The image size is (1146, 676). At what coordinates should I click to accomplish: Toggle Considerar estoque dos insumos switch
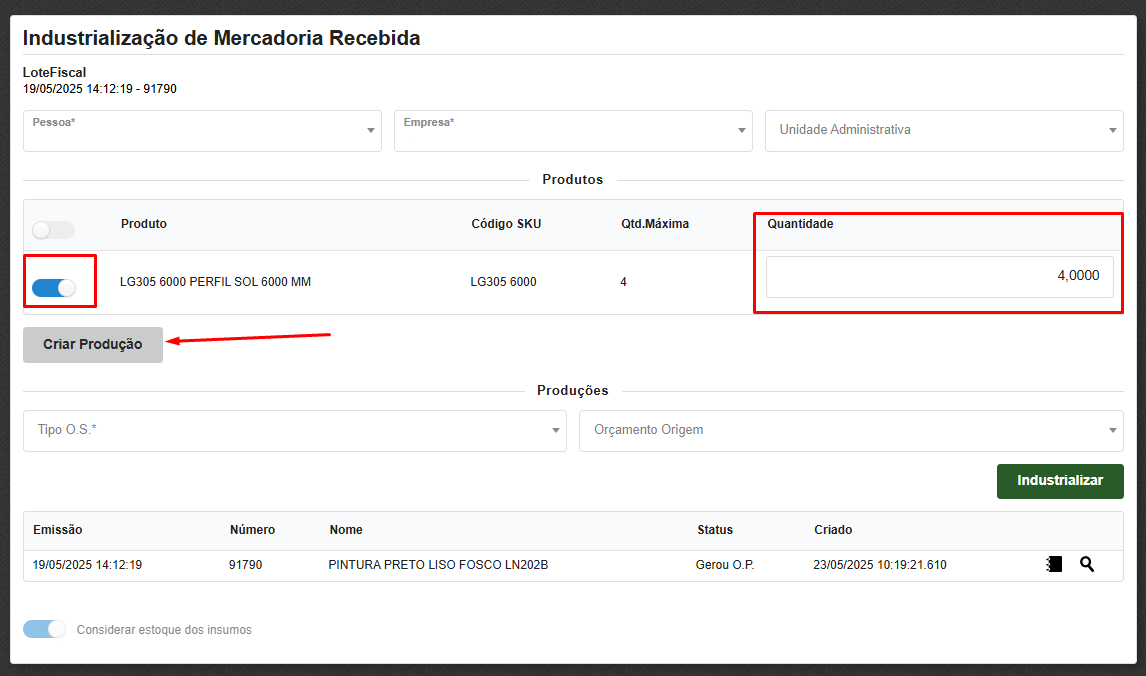click(44, 629)
